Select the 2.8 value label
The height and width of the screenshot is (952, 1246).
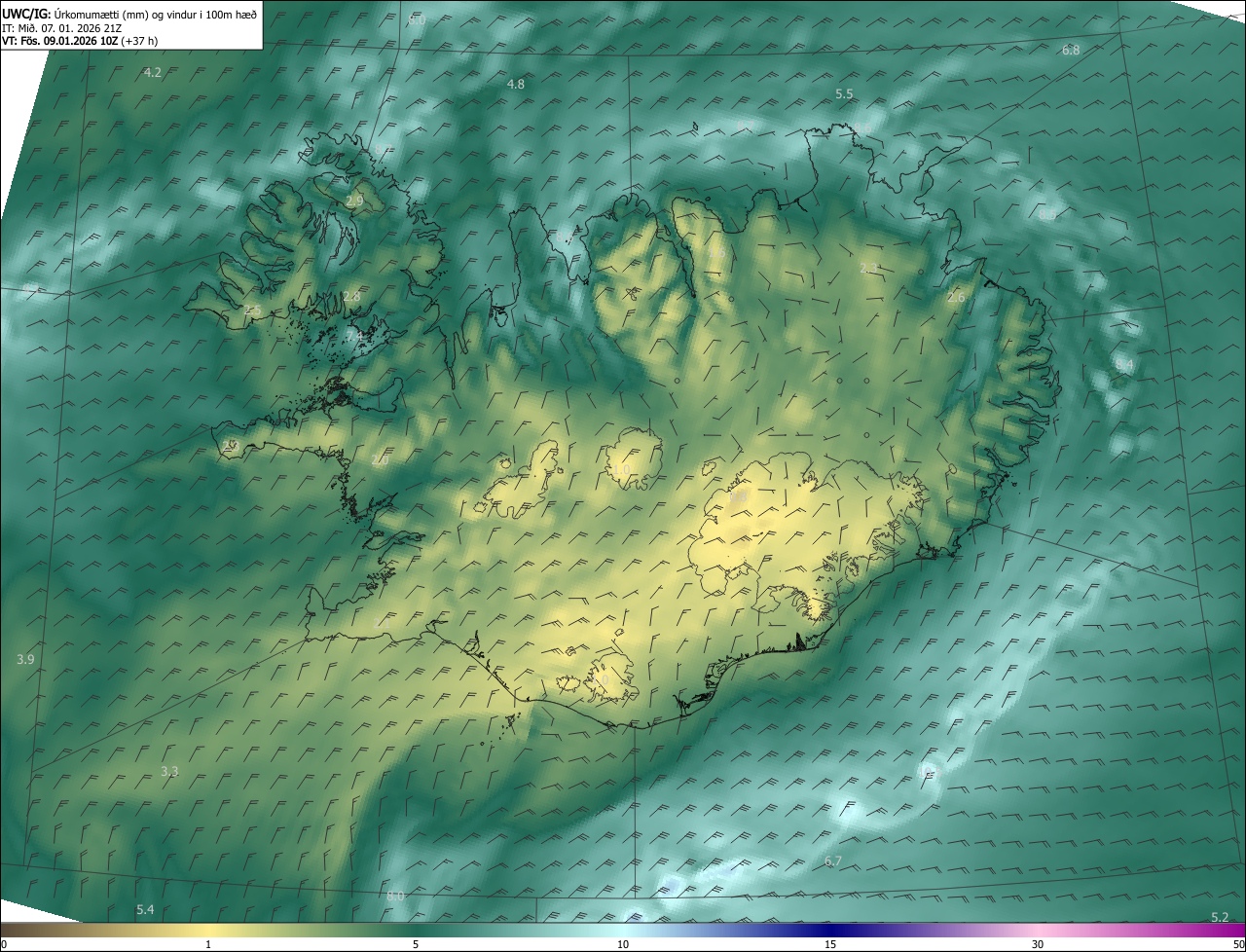pyautogui.click(x=351, y=296)
